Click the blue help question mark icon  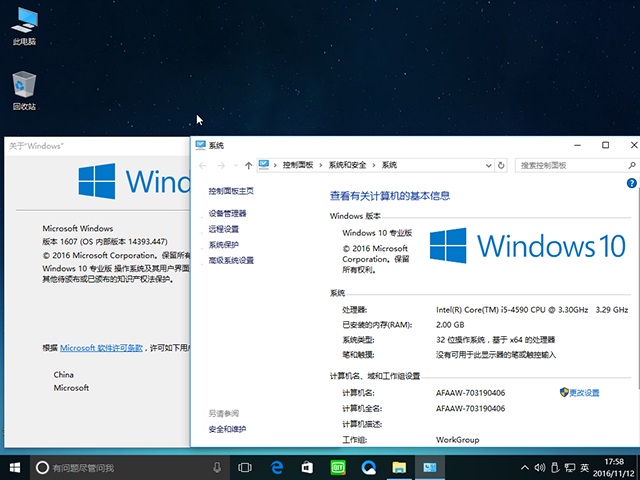click(x=631, y=184)
